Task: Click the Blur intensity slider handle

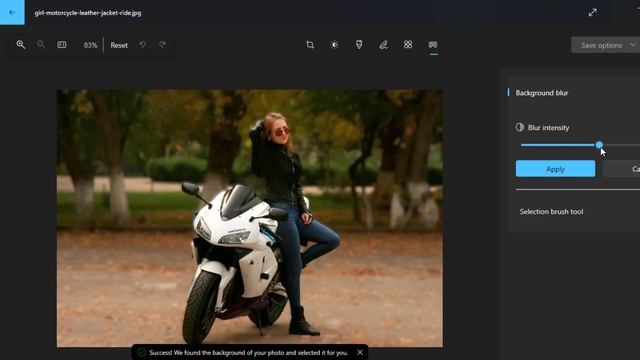Action: (599, 144)
